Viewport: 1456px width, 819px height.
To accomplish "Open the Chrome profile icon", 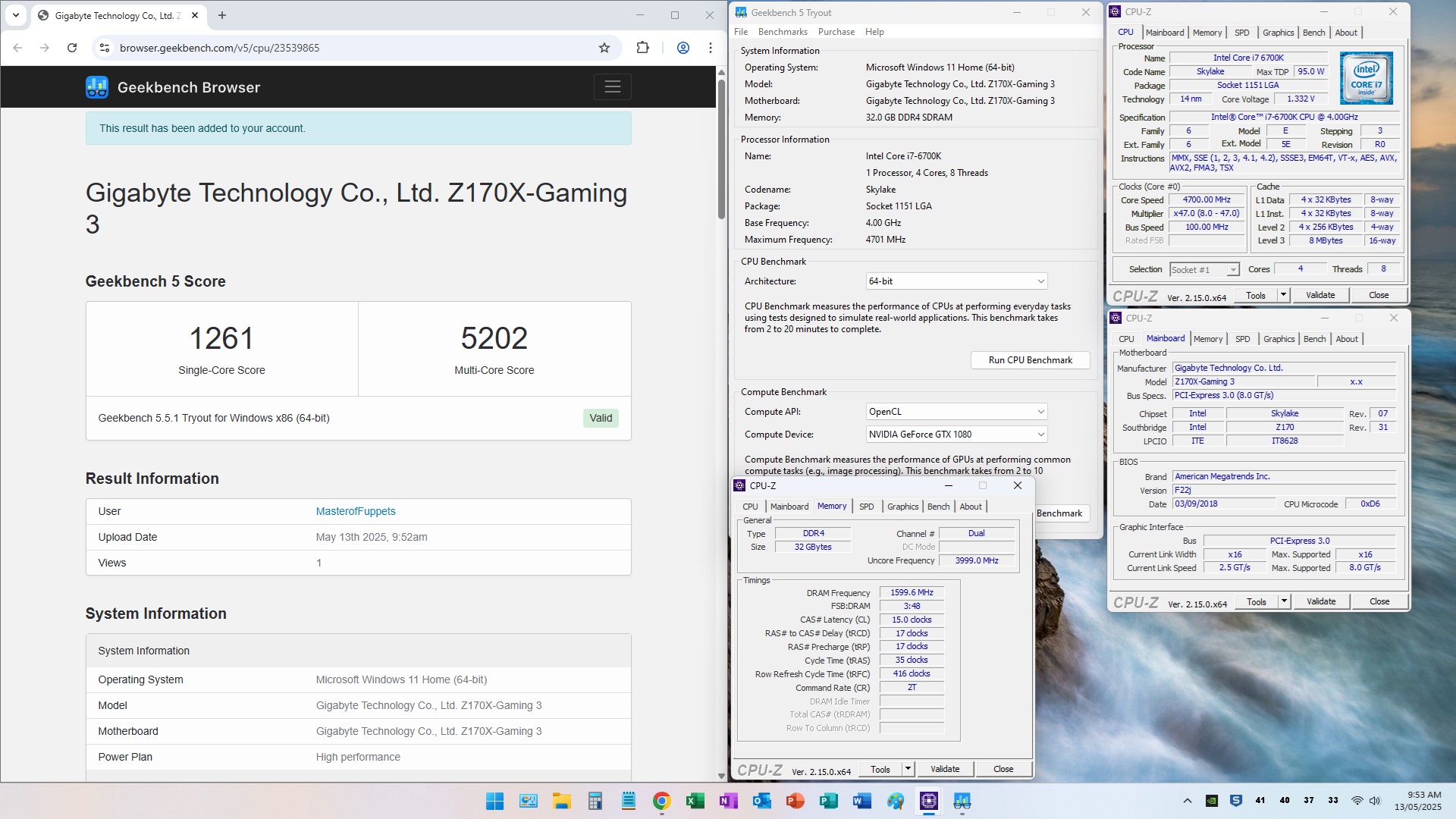I will coord(683,48).
